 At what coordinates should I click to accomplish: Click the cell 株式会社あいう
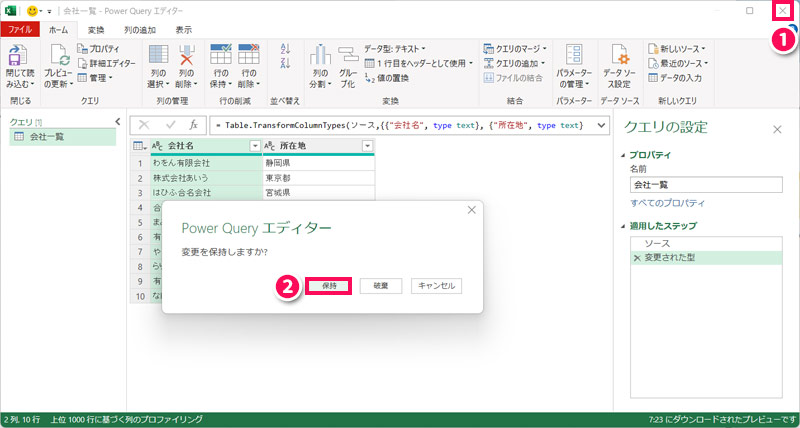click(x=206, y=178)
